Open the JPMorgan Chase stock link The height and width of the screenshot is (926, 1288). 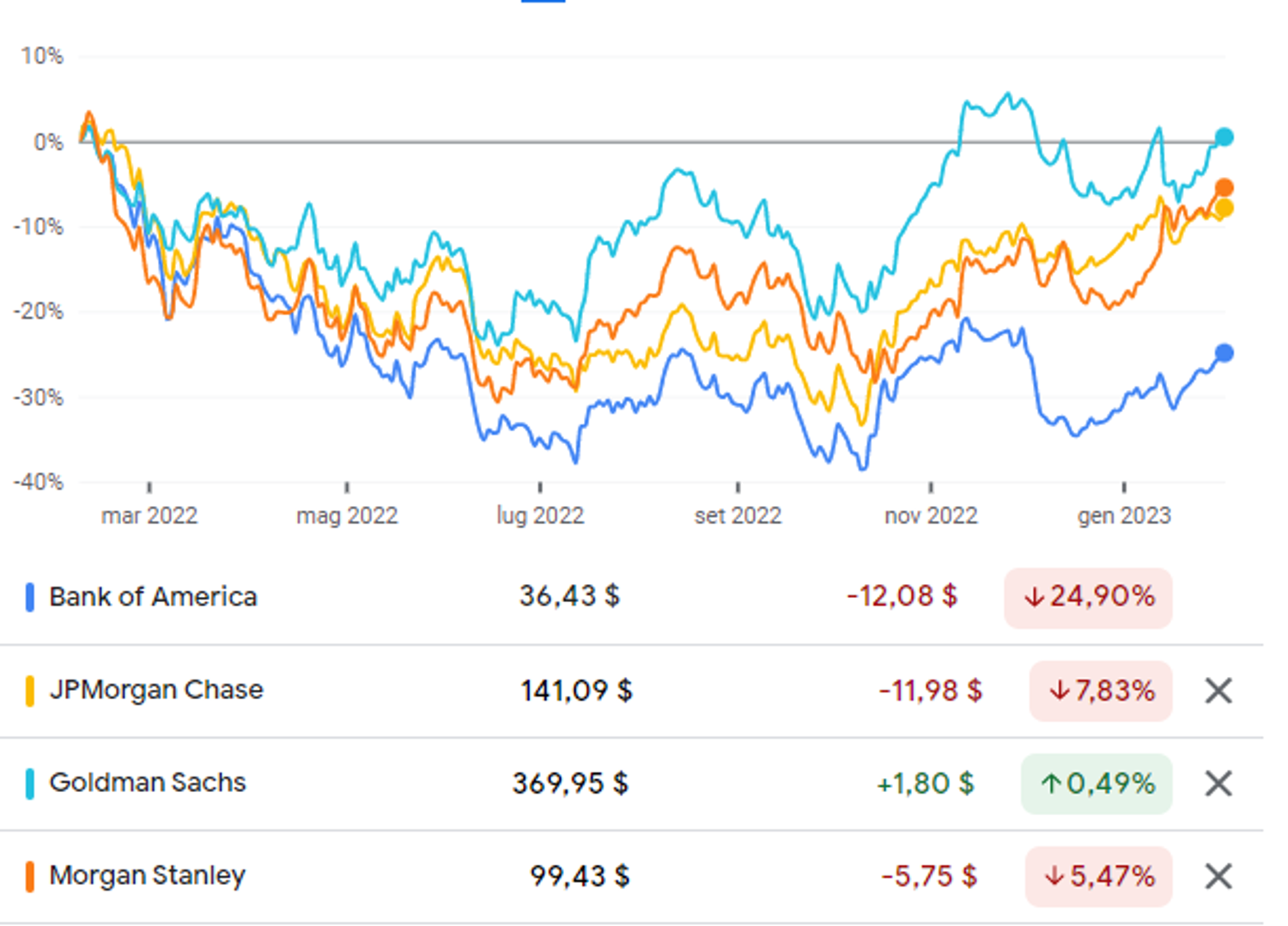(156, 689)
